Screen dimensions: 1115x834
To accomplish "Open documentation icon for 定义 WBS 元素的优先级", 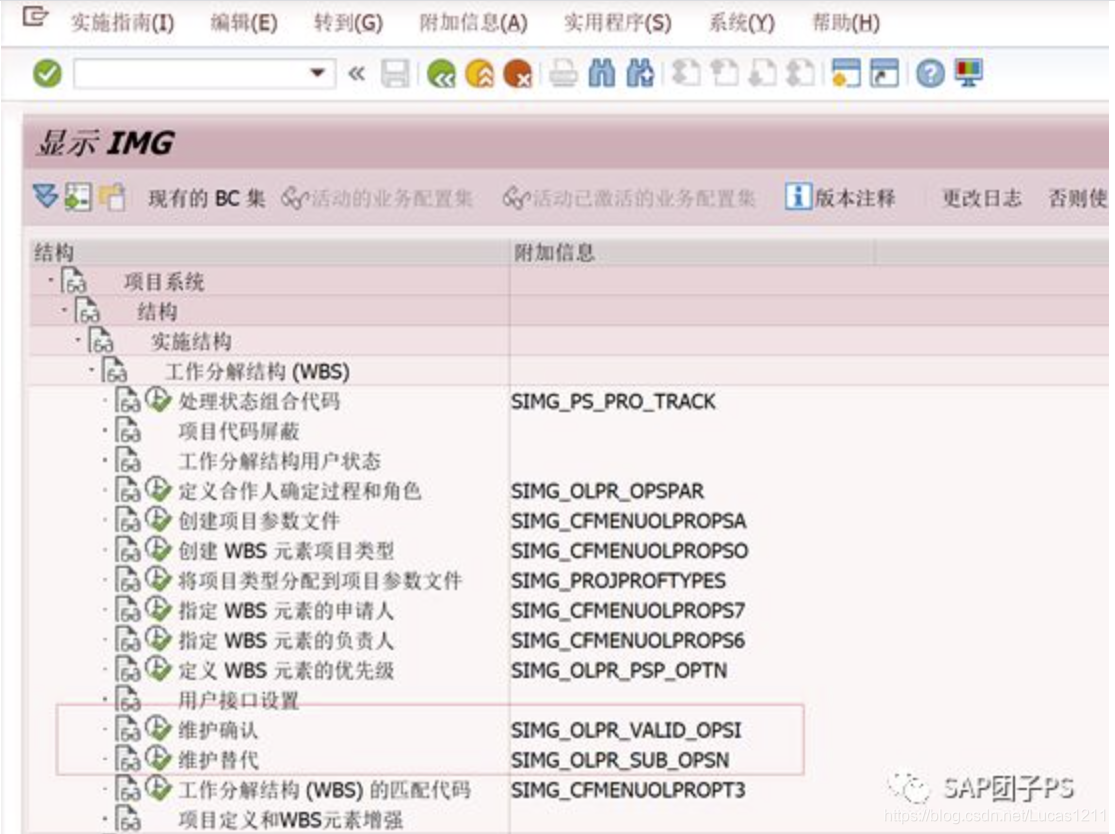I will click(x=129, y=669).
